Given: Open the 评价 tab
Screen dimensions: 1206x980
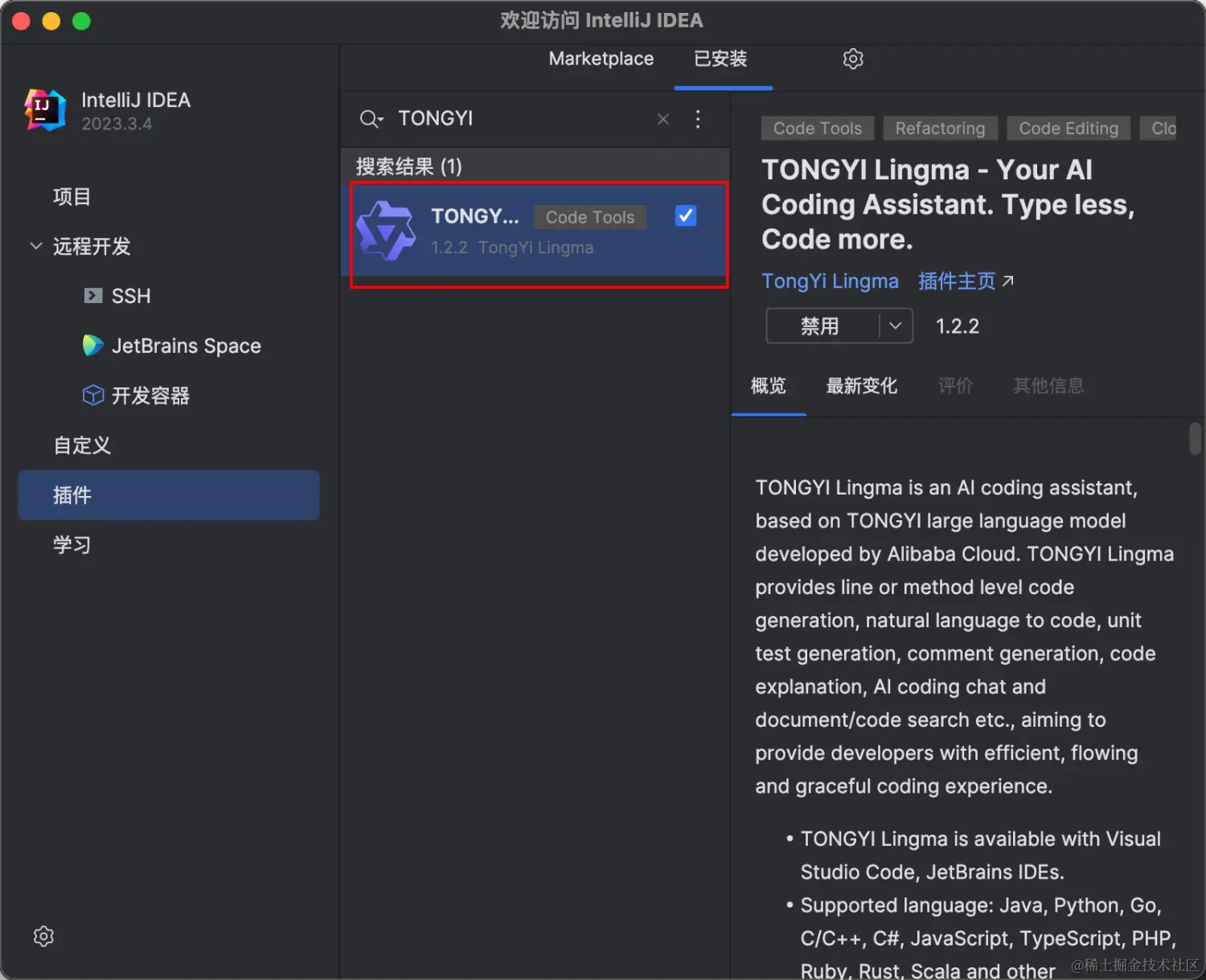Looking at the screenshot, I should 955,386.
